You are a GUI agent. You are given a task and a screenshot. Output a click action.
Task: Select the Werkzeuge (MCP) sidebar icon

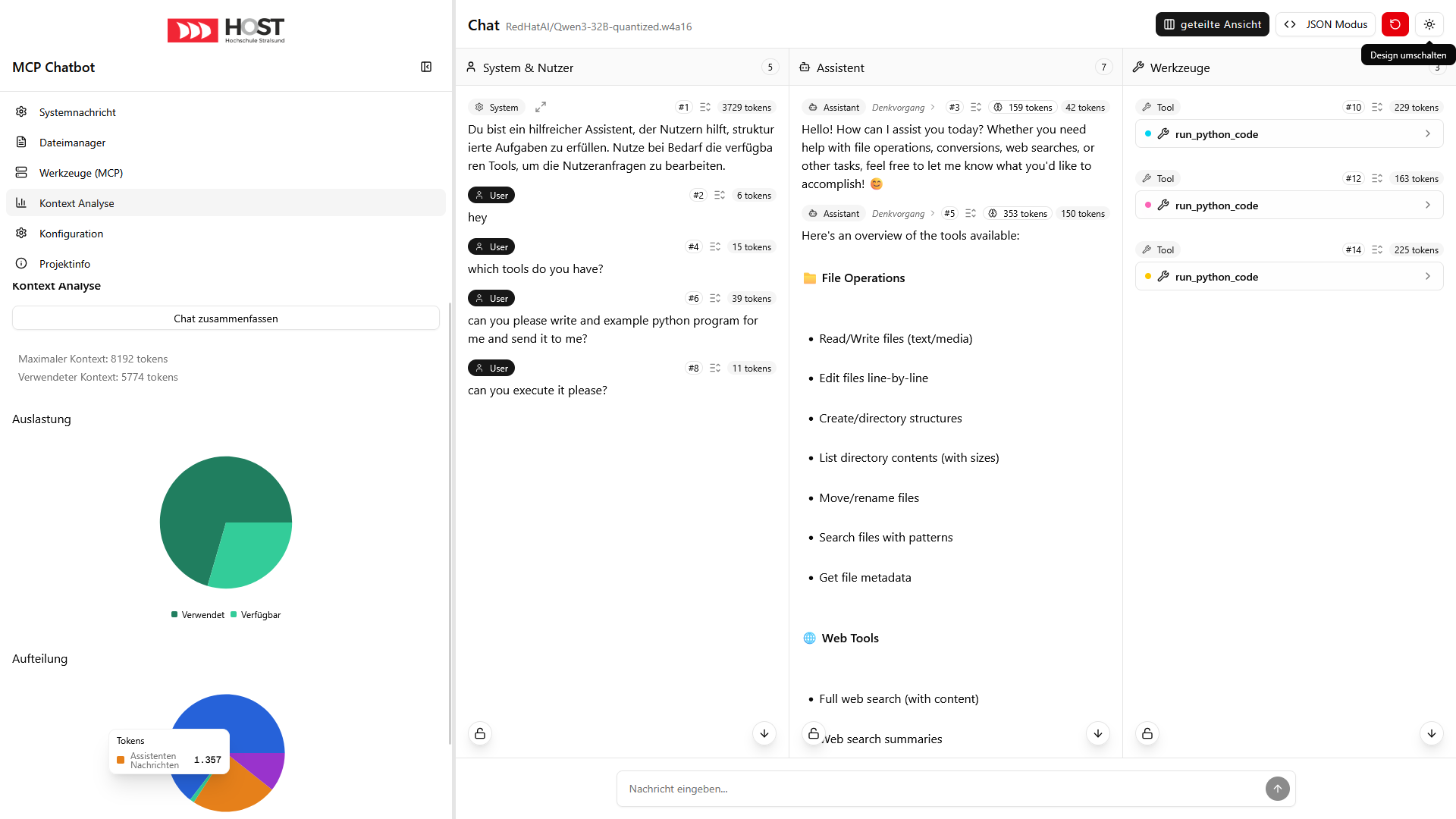click(x=22, y=172)
